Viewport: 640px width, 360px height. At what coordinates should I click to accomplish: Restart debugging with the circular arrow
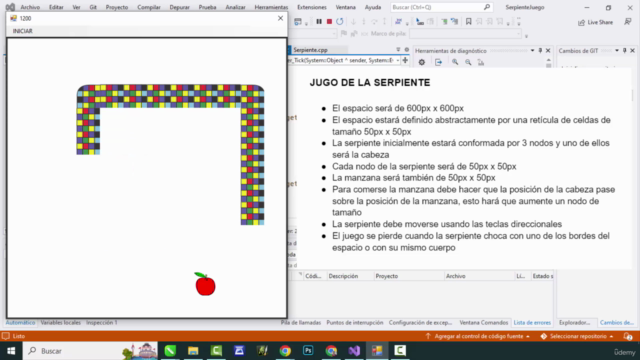point(340,22)
